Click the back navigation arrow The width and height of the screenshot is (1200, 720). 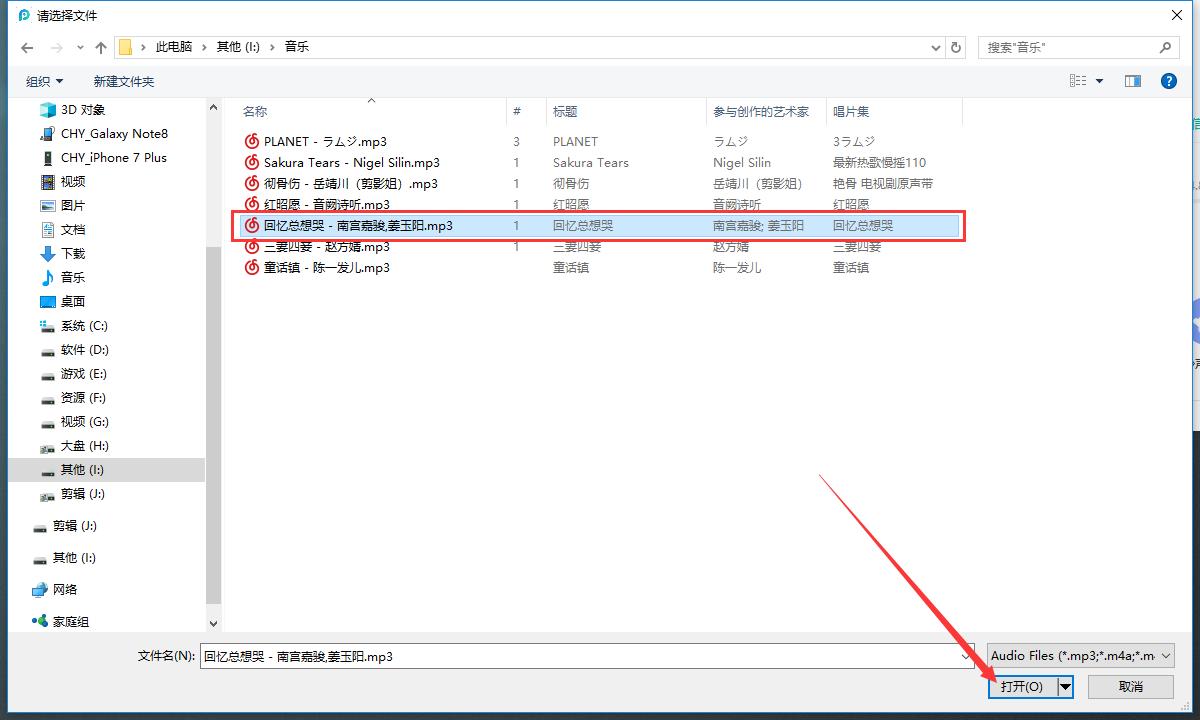(26, 46)
